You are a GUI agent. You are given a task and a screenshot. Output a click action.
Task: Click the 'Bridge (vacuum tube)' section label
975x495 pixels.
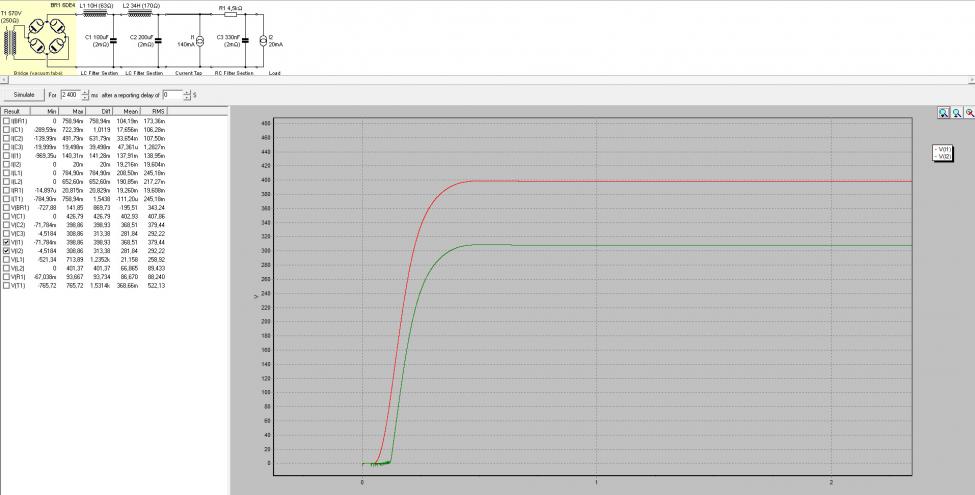38,73
